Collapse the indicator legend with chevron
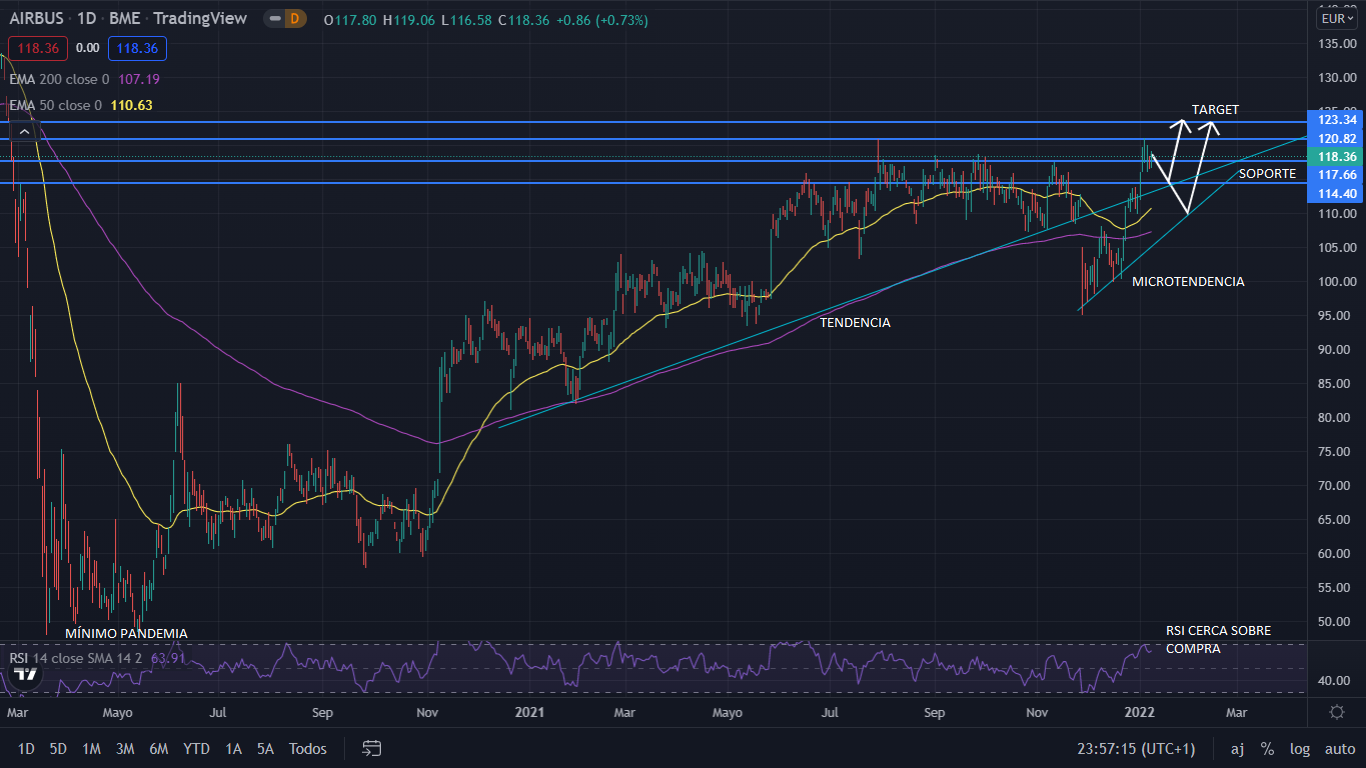Screen dimensions: 1366x768 [24, 131]
